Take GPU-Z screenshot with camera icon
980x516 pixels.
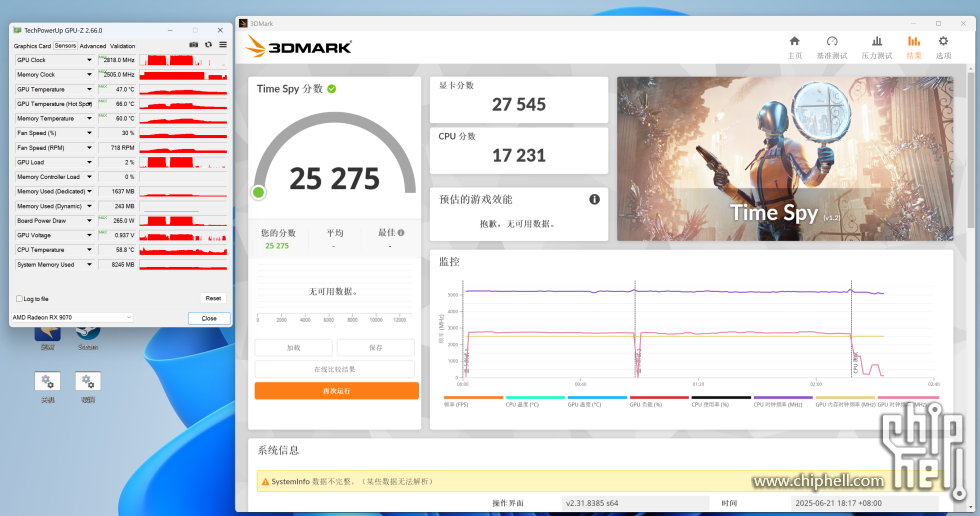pyautogui.click(x=194, y=45)
